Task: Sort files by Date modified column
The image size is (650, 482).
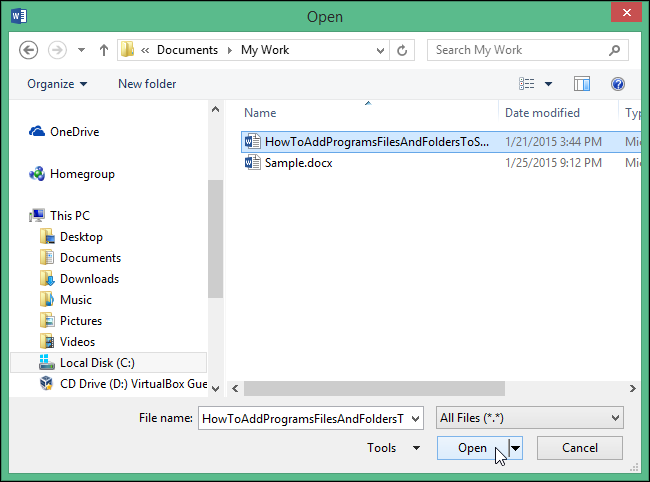Action: tap(542, 113)
